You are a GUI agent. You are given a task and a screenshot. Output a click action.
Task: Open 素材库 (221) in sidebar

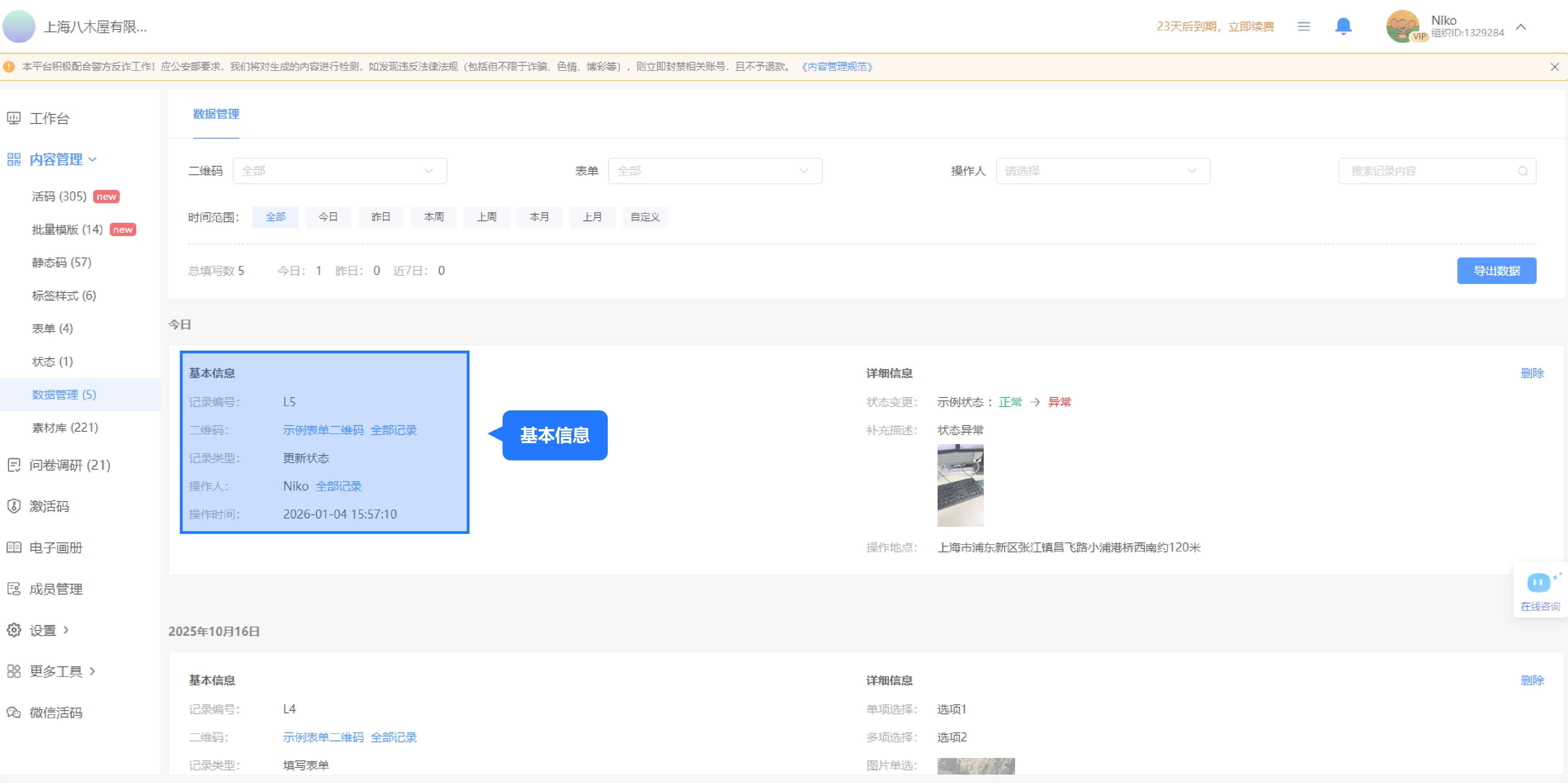[x=65, y=428]
